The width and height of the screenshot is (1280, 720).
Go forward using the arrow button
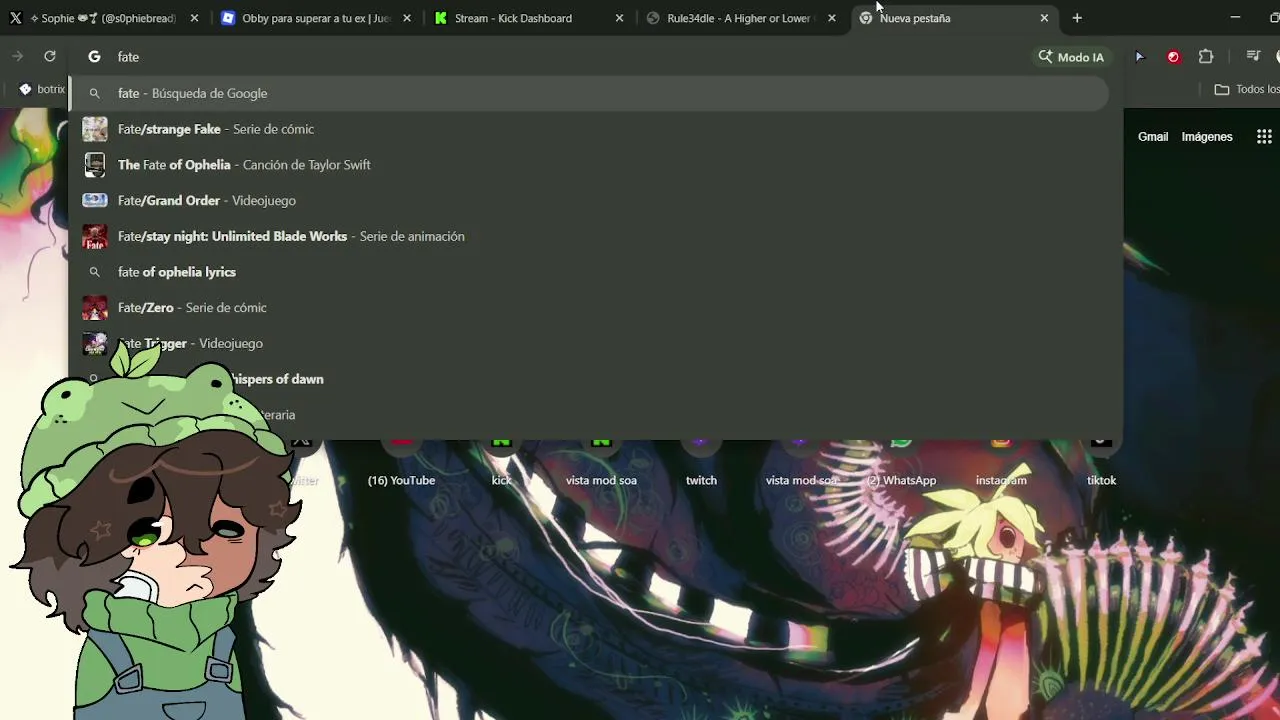[x=17, y=57]
